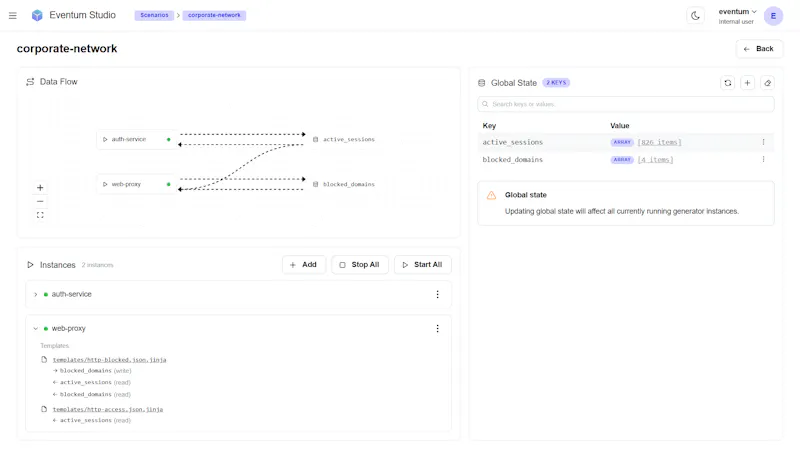Click file icon beside http-access template

tap(44, 409)
